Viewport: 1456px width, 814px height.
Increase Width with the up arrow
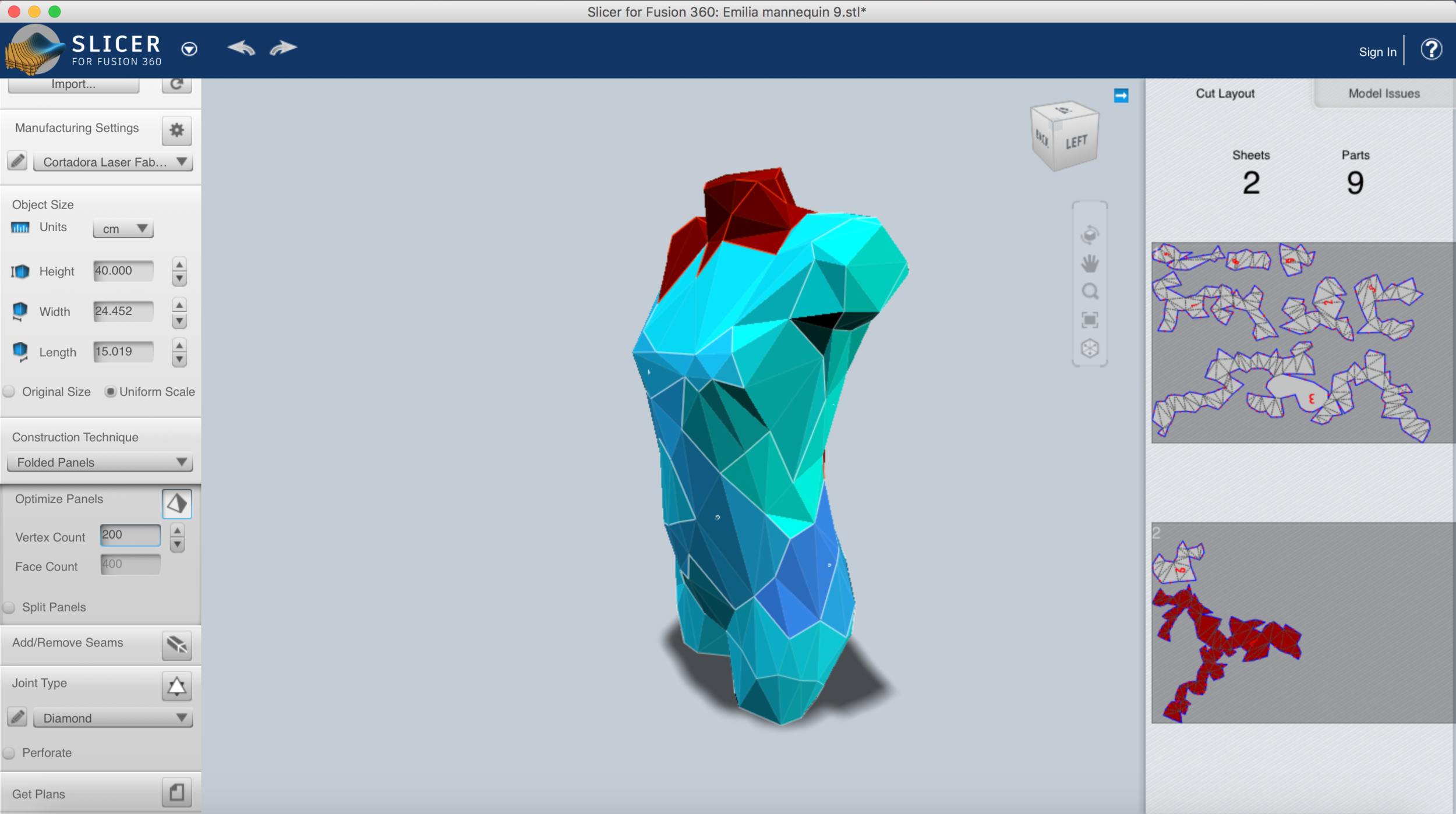[x=179, y=305]
